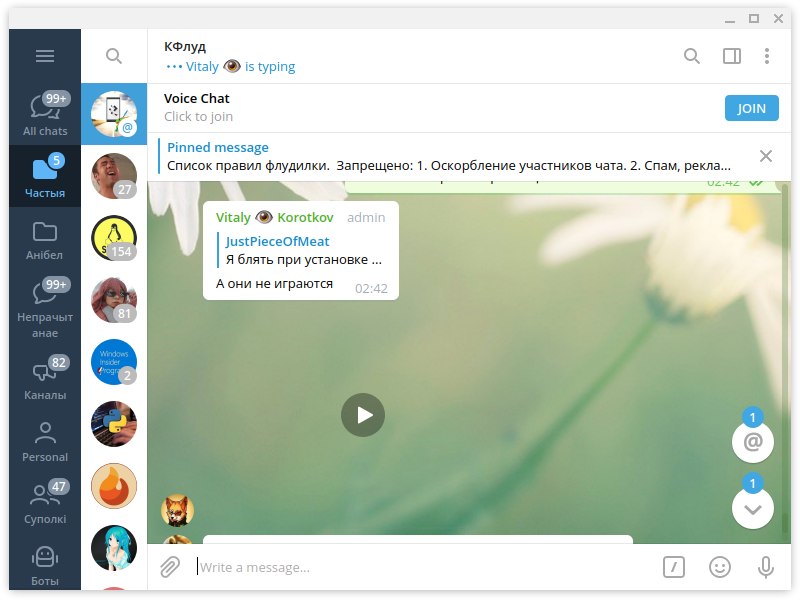This screenshot has height=600, width=800.
Task: Open the bot commands slash button
Action: tap(673, 567)
